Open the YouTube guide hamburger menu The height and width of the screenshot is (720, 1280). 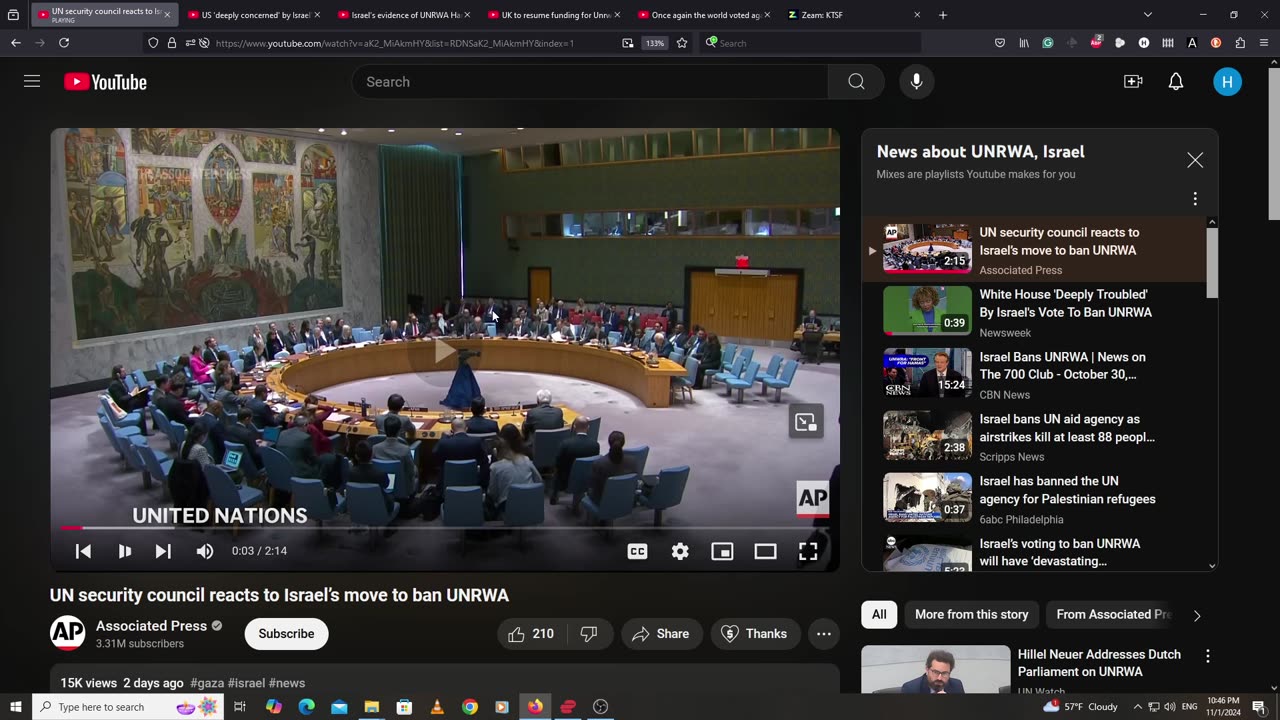click(x=32, y=81)
